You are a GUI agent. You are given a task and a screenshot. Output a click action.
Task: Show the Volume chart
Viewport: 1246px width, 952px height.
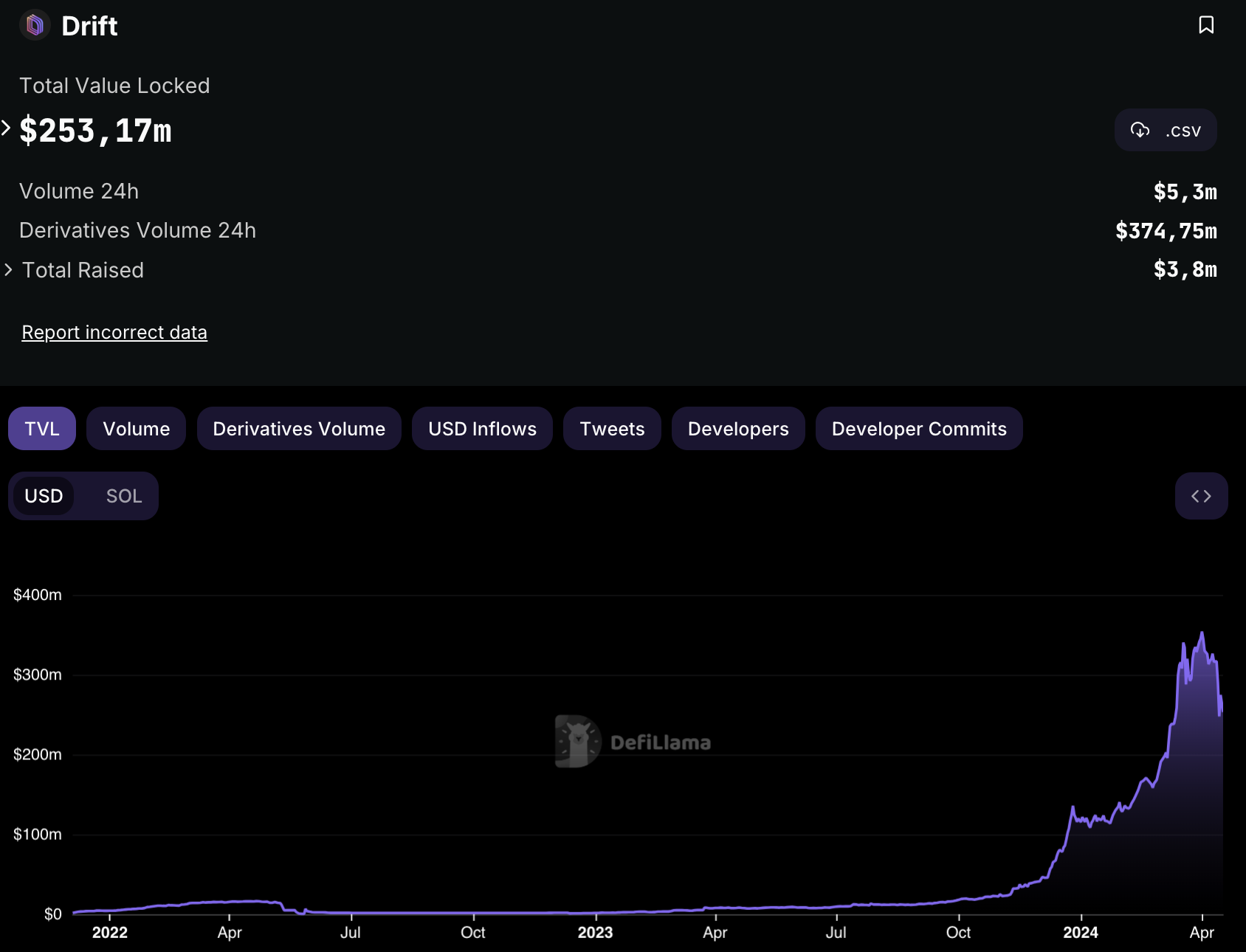[136, 429]
